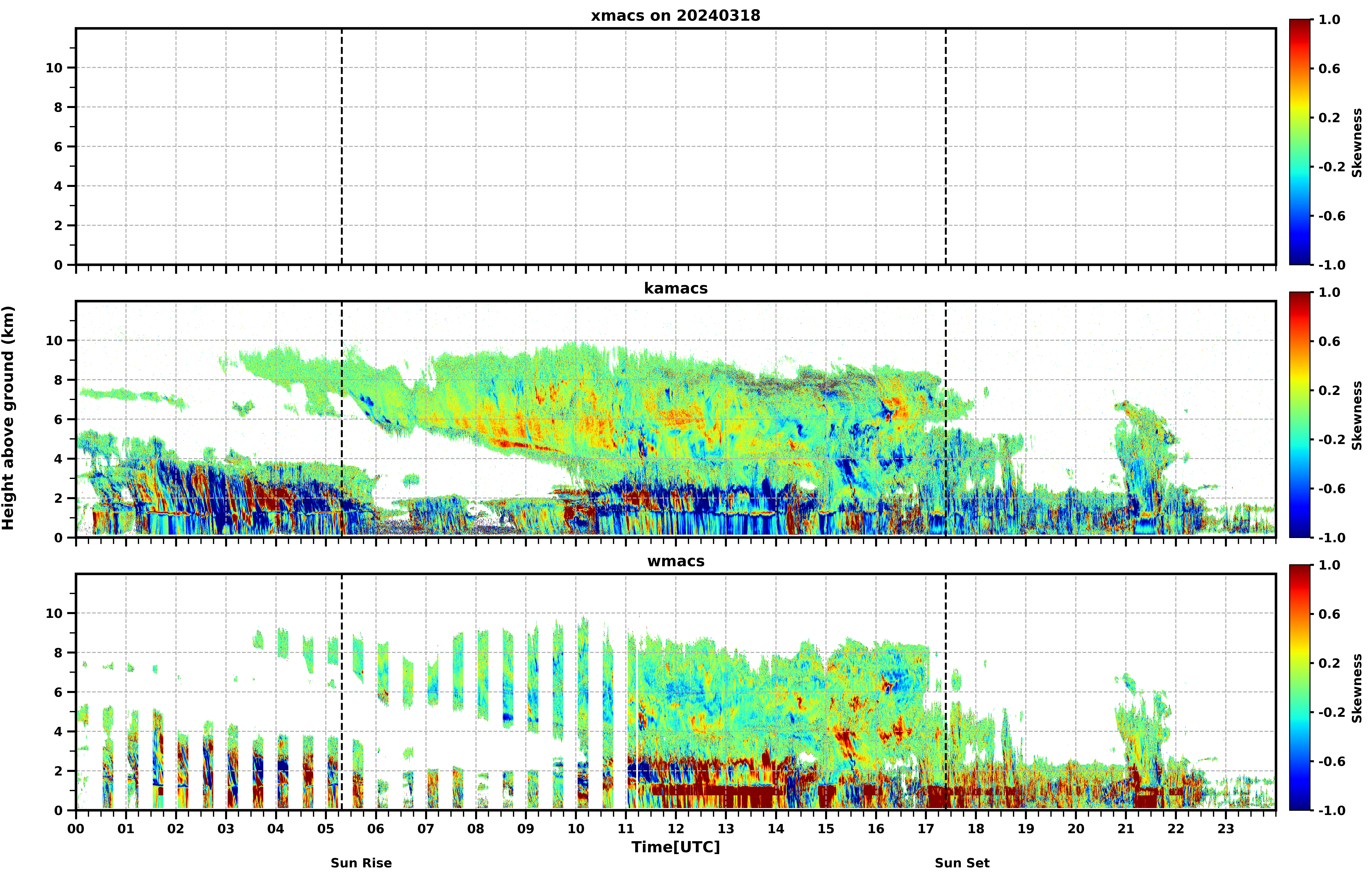1372x879 pixels.
Task: Click the 1.0 label on the top colorbar
Action: click(x=1329, y=19)
